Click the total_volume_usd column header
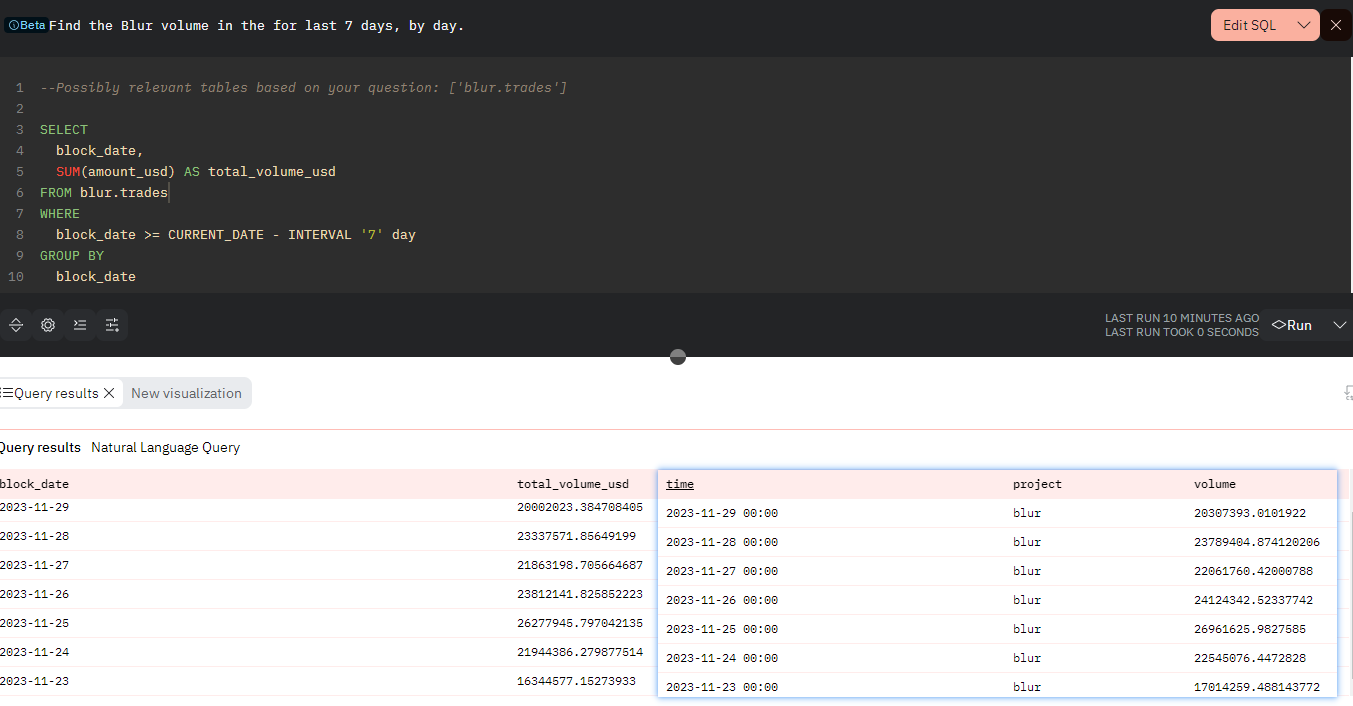Image resolution: width=1353 pixels, height=706 pixels. point(573,484)
